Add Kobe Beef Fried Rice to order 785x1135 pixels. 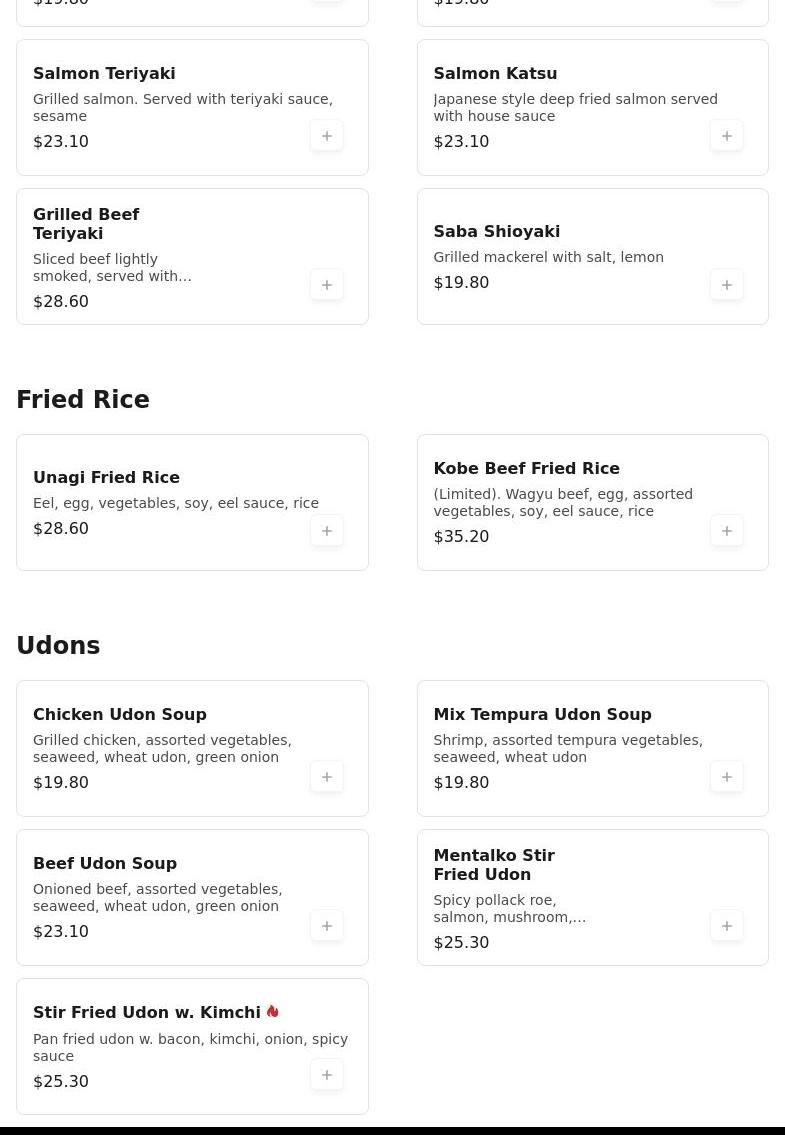tap(727, 531)
